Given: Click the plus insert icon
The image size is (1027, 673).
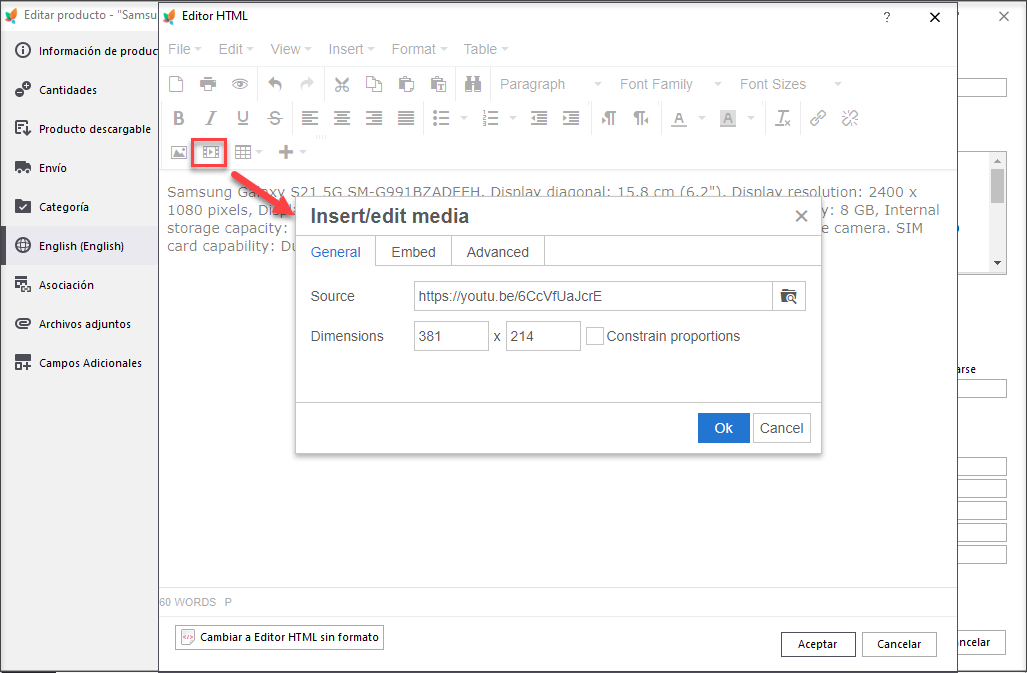Looking at the screenshot, I should (x=286, y=152).
